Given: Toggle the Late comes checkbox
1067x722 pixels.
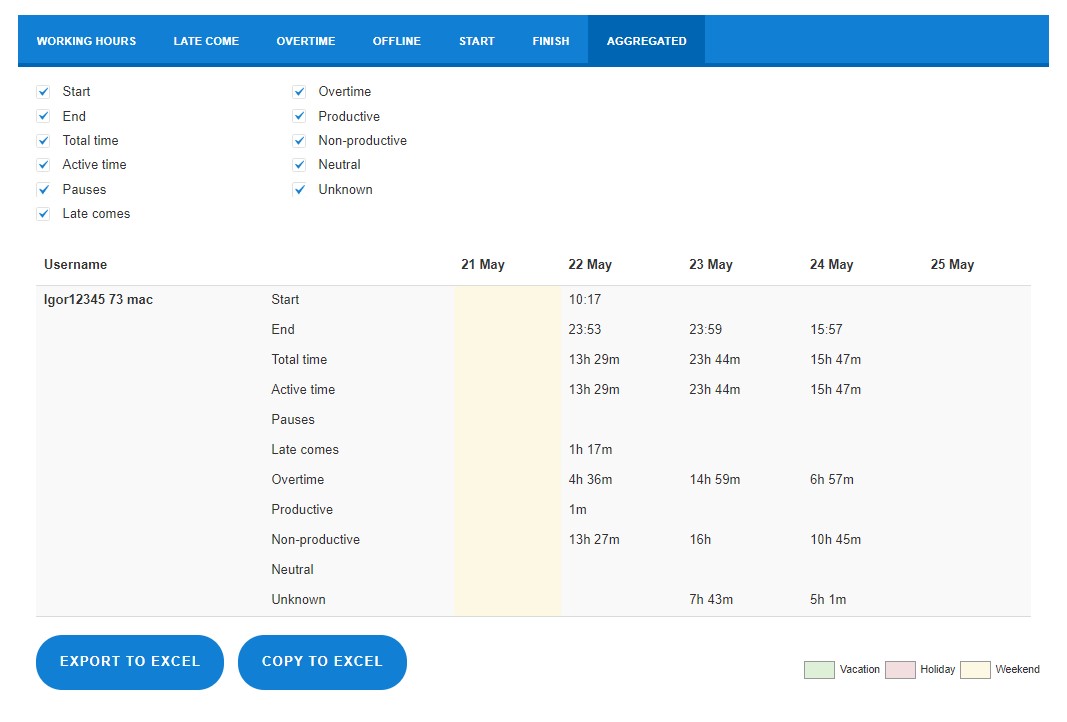Looking at the screenshot, I should pyautogui.click(x=44, y=214).
